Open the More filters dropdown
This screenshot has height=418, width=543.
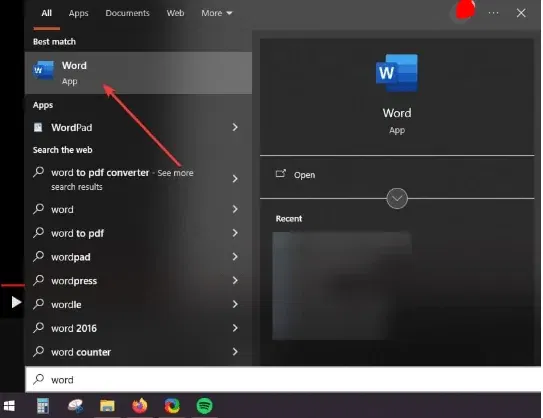click(x=217, y=13)
